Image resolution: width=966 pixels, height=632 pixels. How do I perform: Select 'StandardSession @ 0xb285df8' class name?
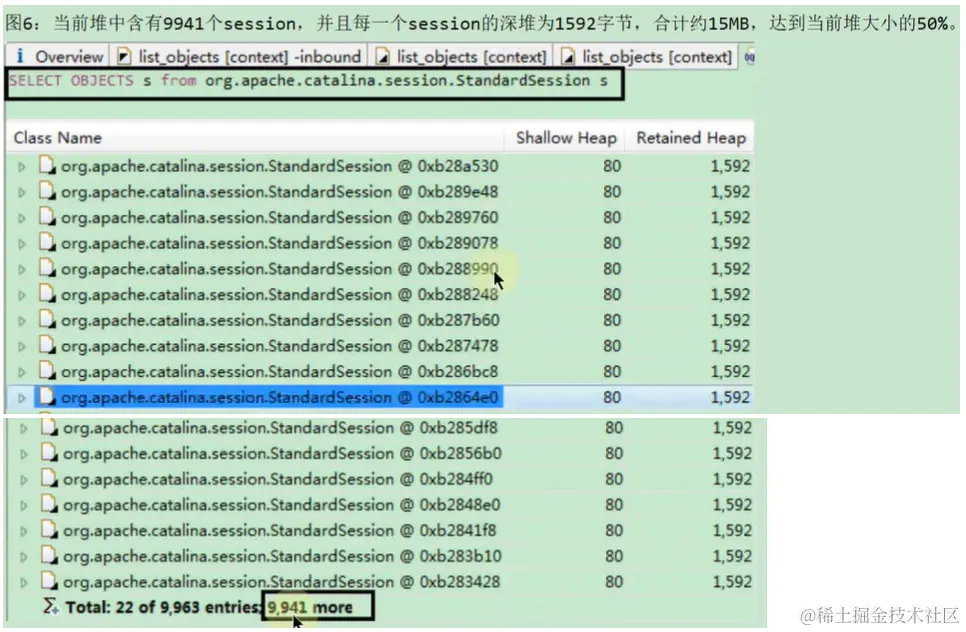[280, 428]
